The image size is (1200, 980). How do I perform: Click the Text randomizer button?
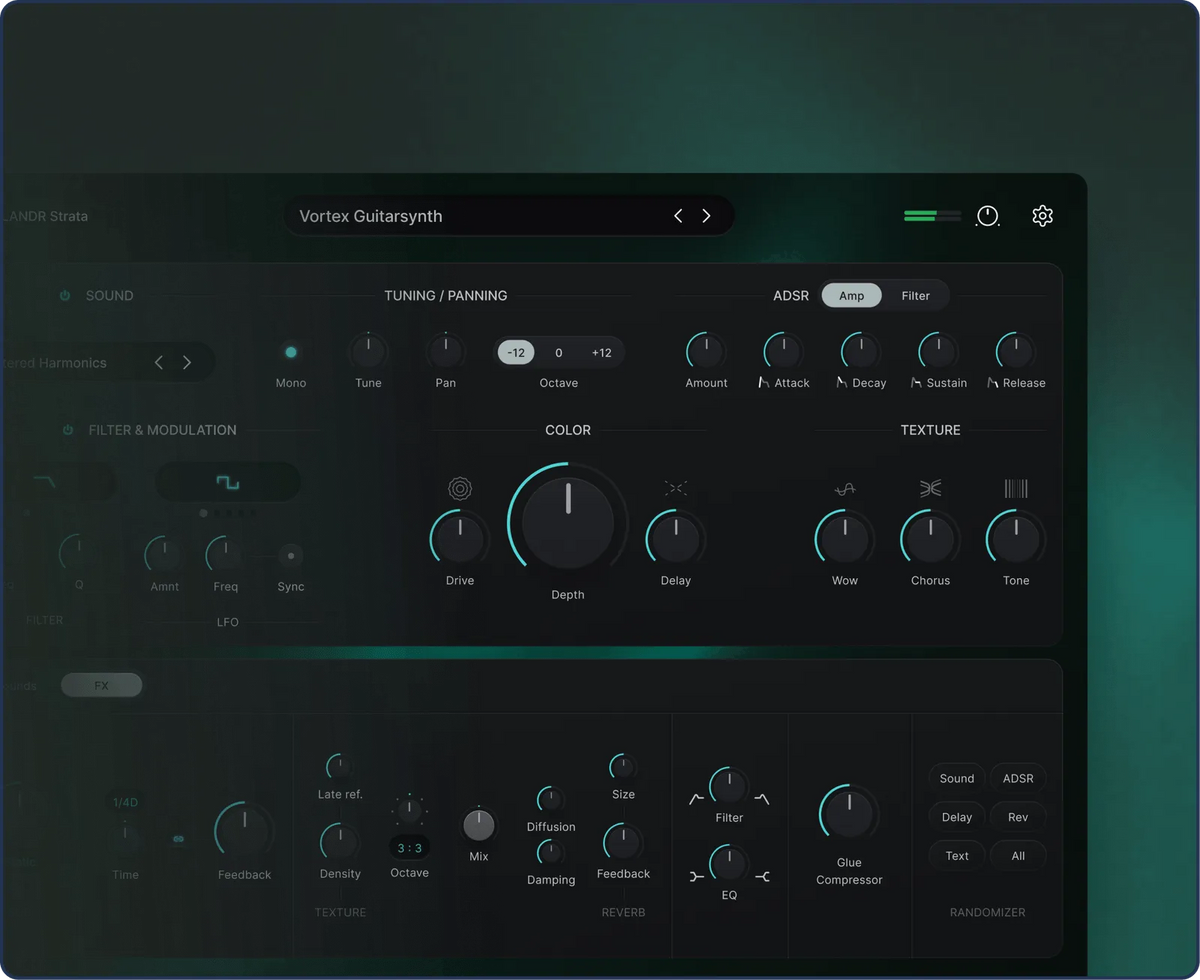click(957, 856)
